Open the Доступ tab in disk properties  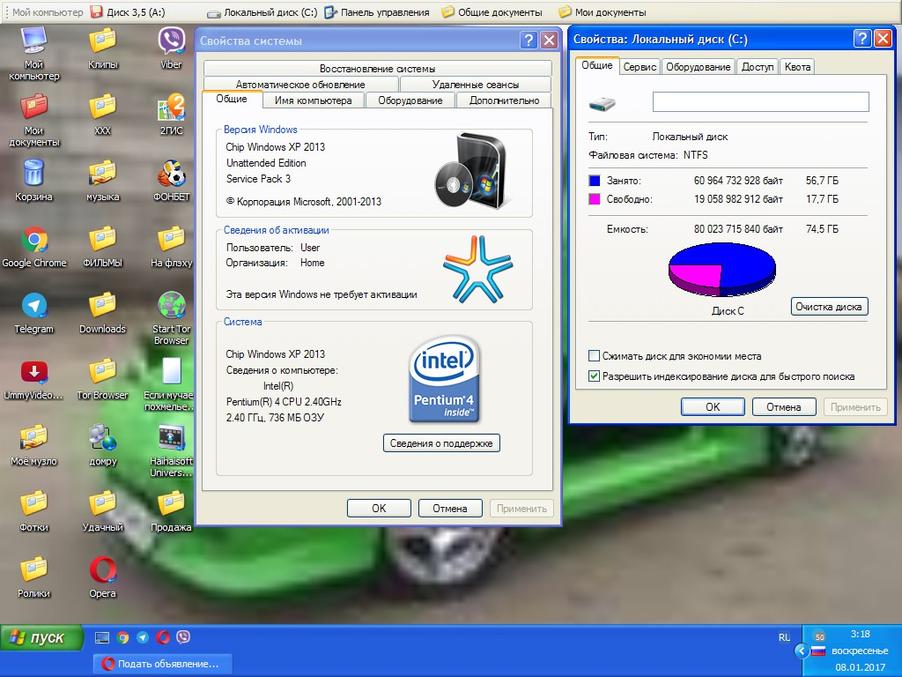pos(757,67)
